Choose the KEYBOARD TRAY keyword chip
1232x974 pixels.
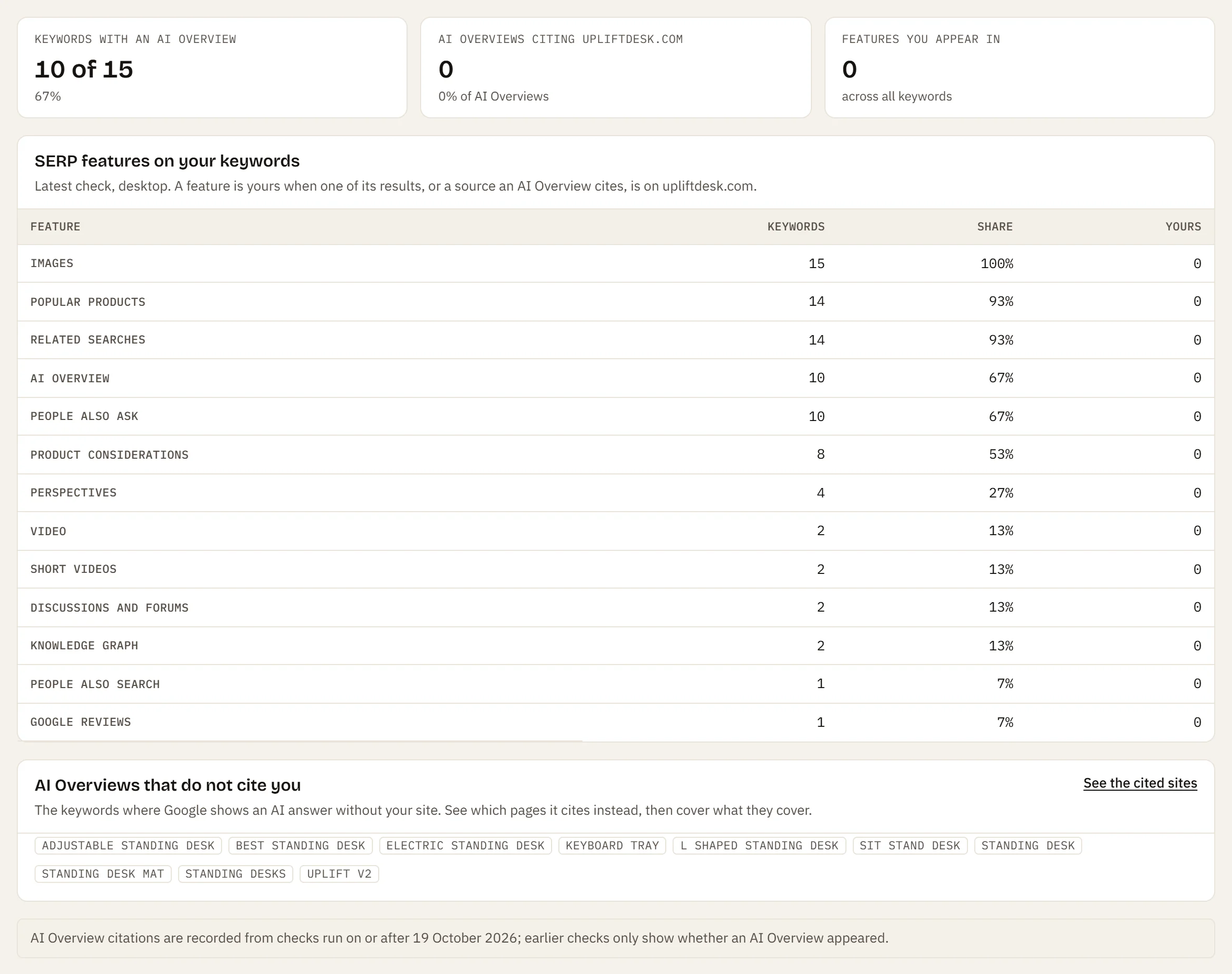[x=612, y=845]
